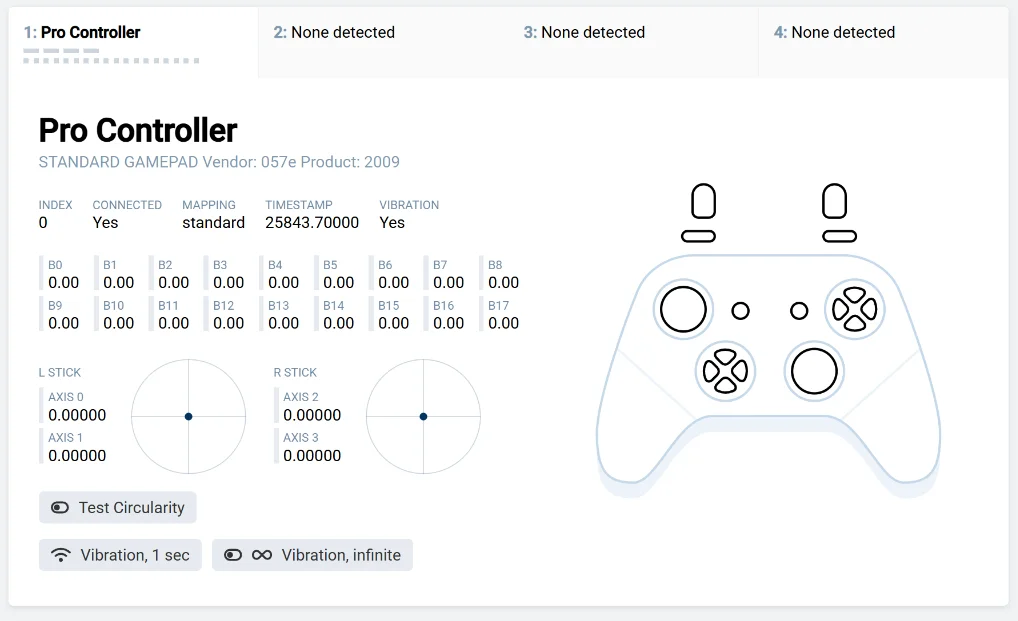Enable Vibration, infinite toggle
Screen dimensions: 1018x621
pos(312,555)
